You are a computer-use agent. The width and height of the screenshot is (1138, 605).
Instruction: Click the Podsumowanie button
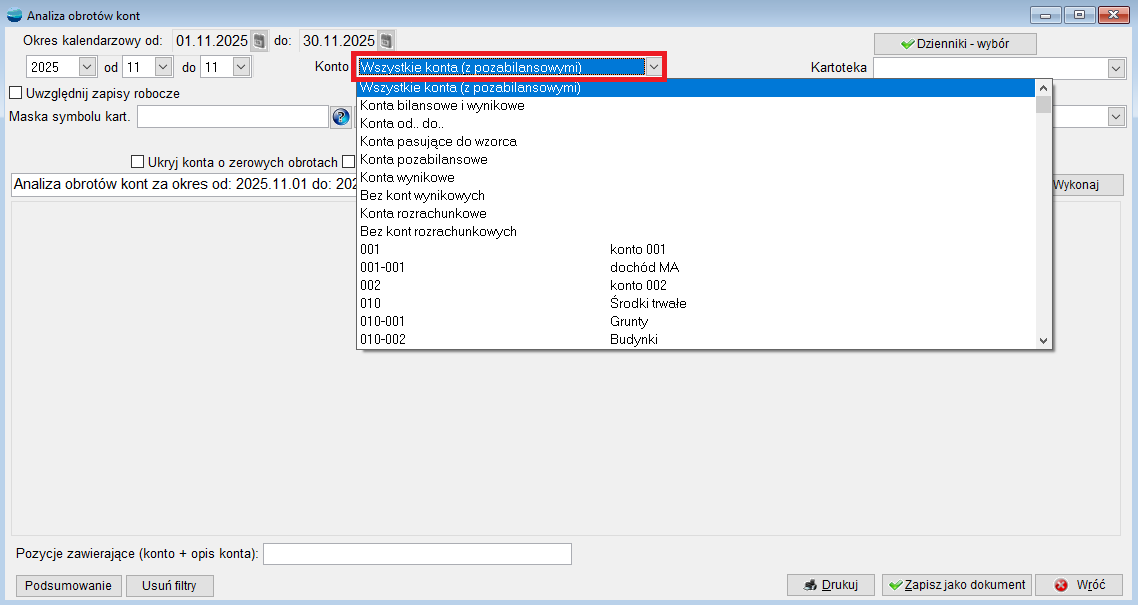70,585
